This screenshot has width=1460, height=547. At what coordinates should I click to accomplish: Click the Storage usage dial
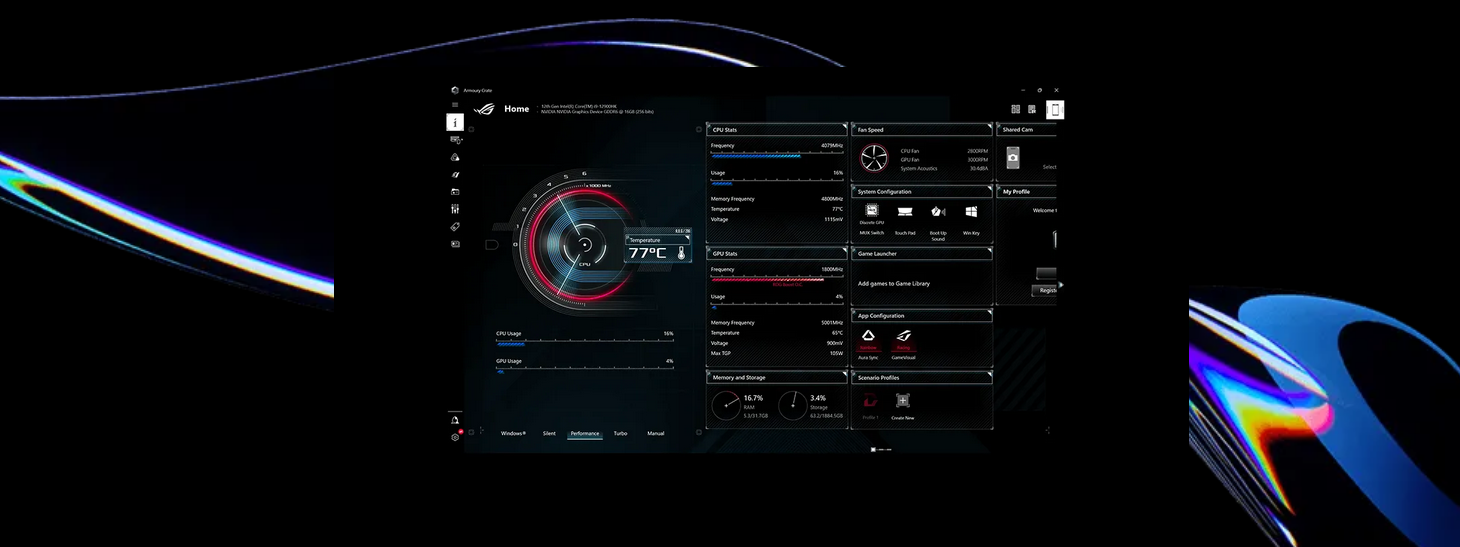(792, 405)
